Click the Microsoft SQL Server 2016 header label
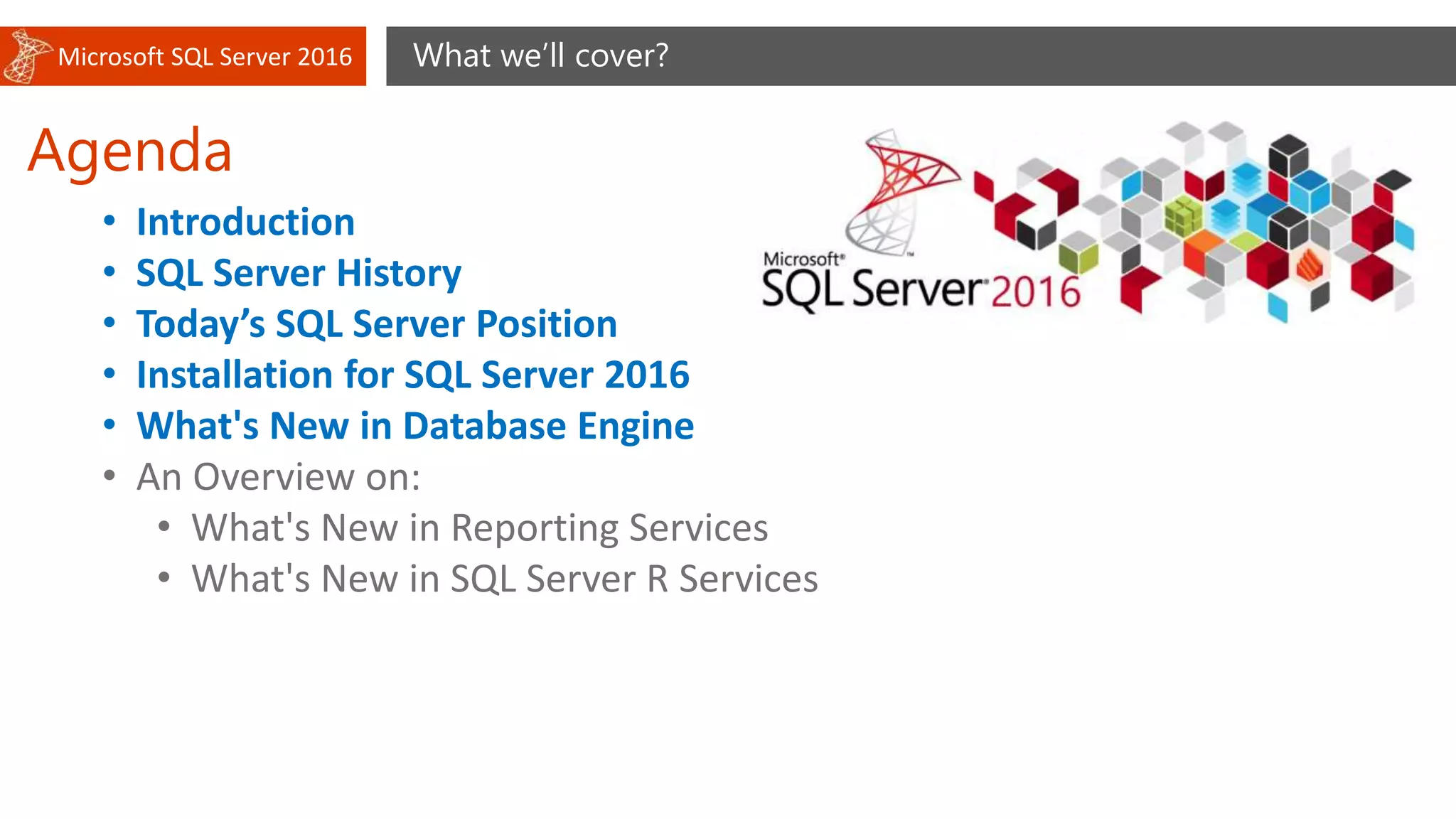1456x819 pixels. click(x=205, y=56)
